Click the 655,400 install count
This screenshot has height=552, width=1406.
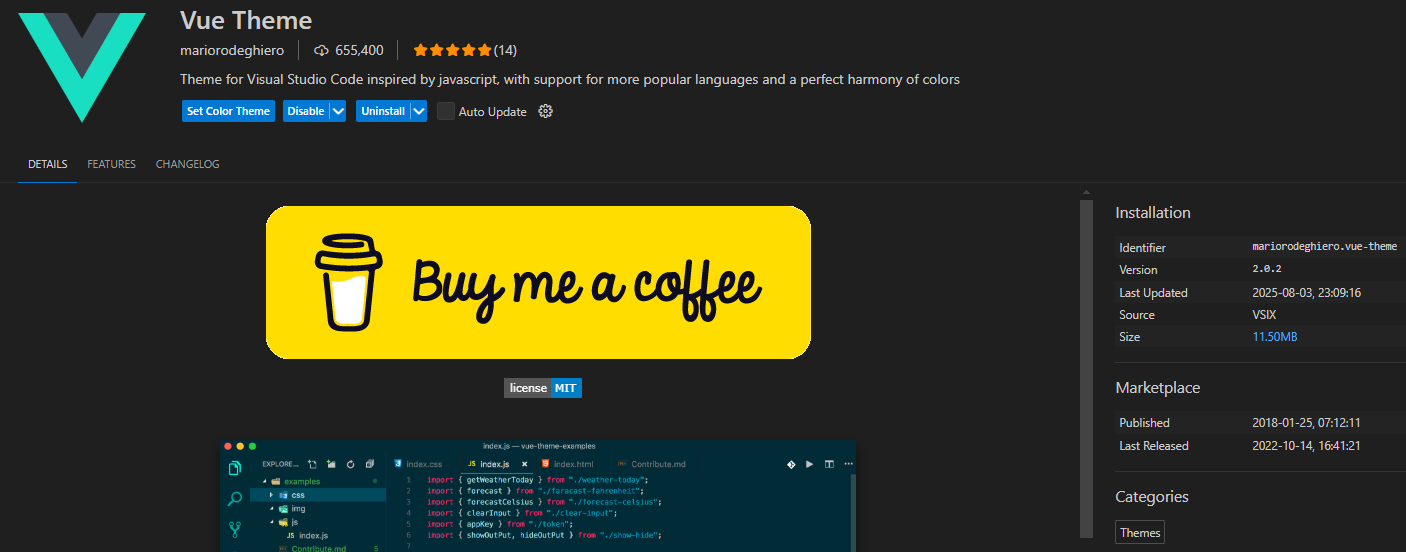click(359, 50)
